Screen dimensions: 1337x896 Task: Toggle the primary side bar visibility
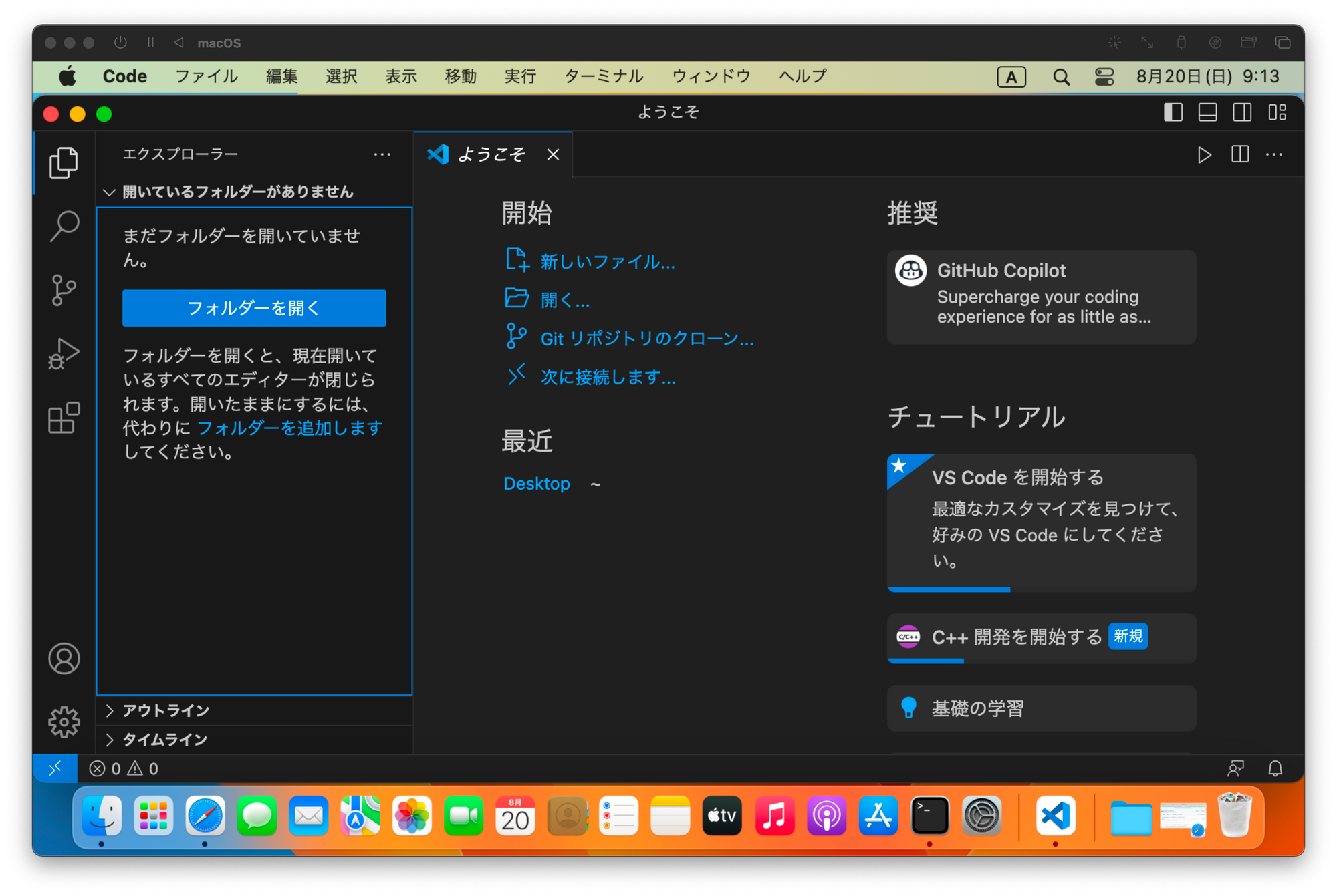[1173, 112]
